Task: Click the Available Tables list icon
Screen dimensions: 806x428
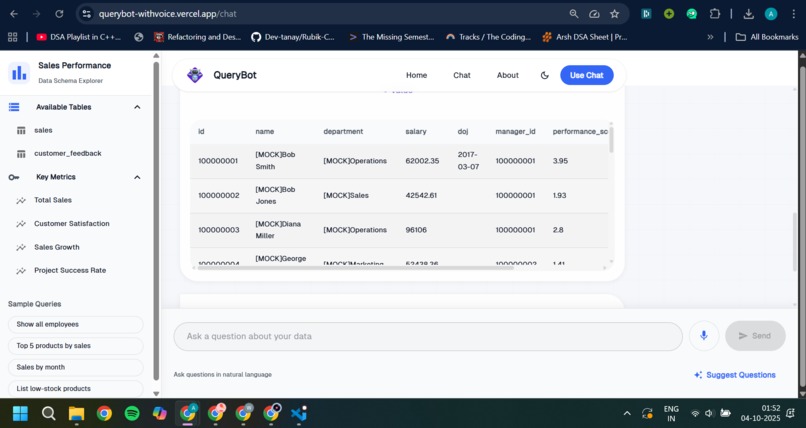Action: (x=14, y=107)
